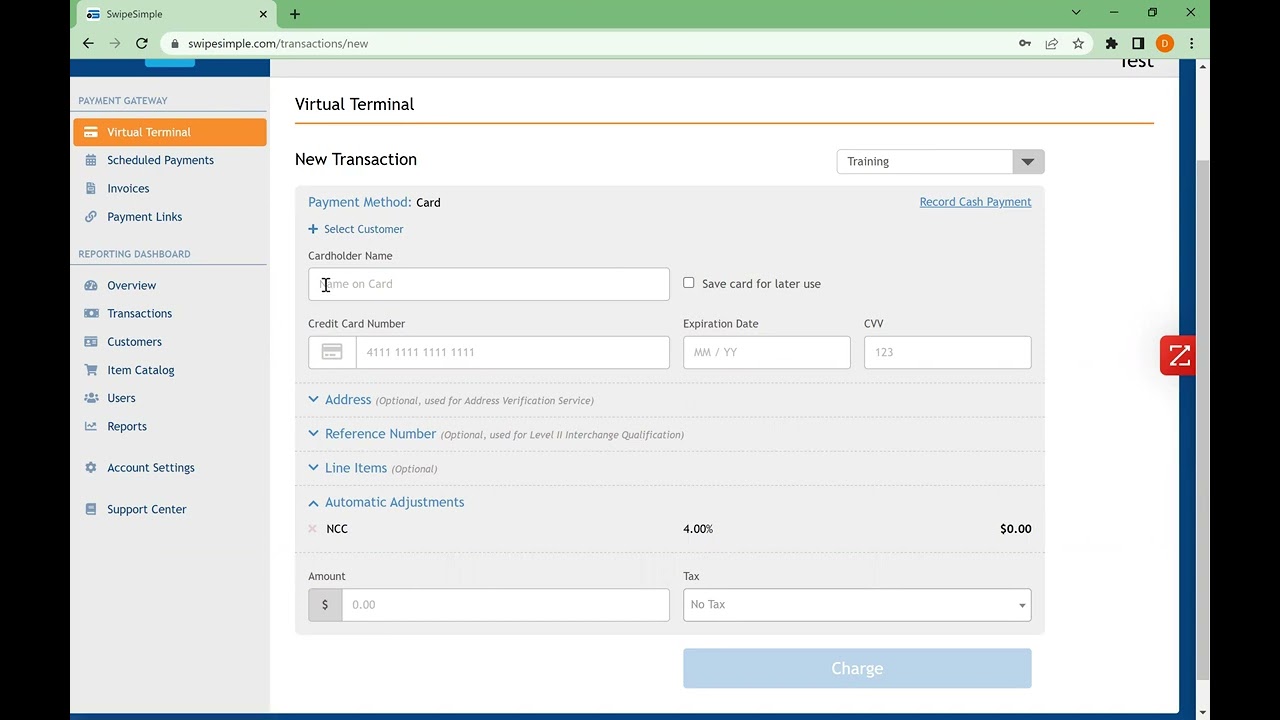Open the Training account dropdown
The height and width of the screenshot is (720, 1280).
click(x=940, y=161)
